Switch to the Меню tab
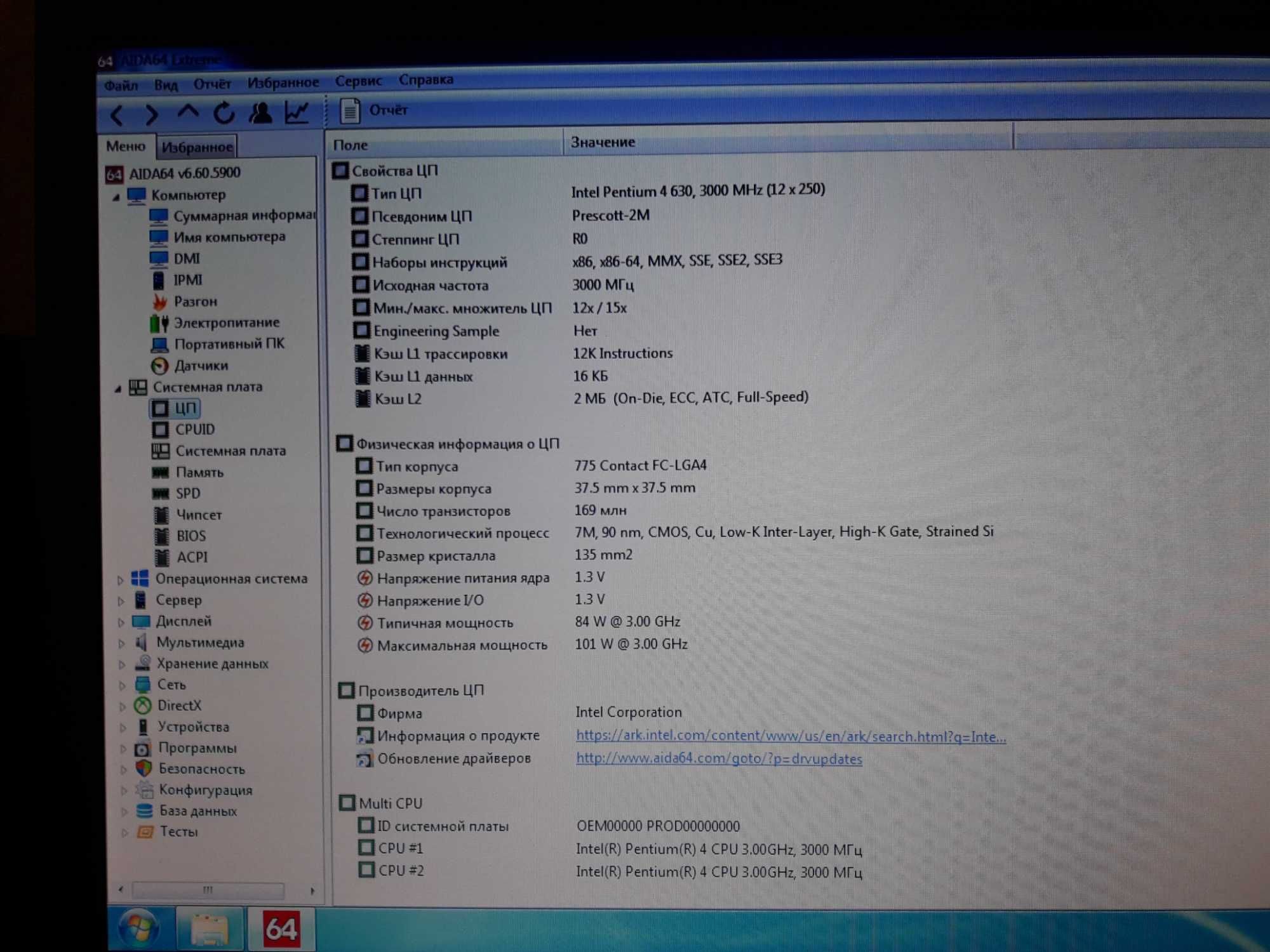Viewport: 1270px width, 952px height. click(126, 147)
